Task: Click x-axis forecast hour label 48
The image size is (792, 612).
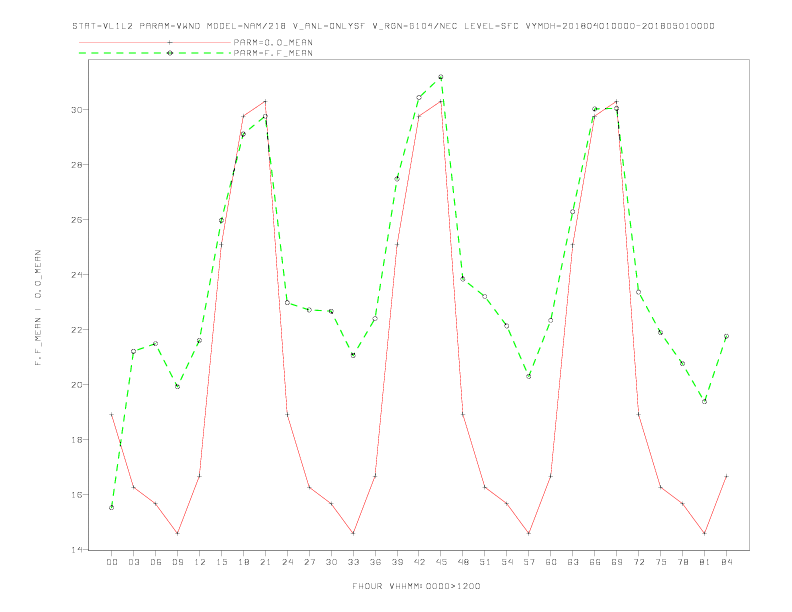Action: pyautogui.click(x=463, y=562)
